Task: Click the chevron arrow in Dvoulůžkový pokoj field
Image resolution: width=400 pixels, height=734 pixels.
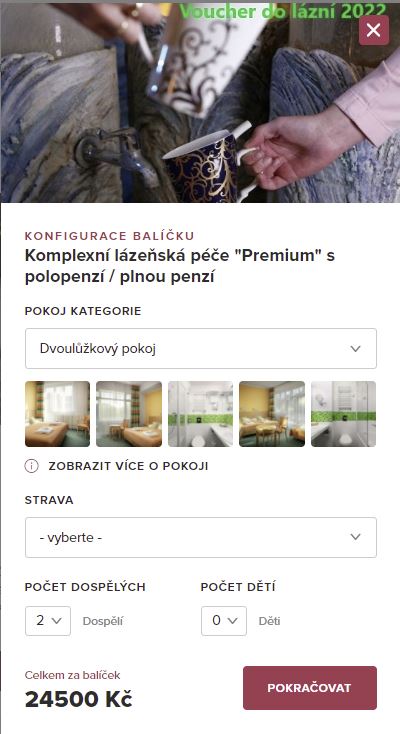Action: click(x=356, y=349)
